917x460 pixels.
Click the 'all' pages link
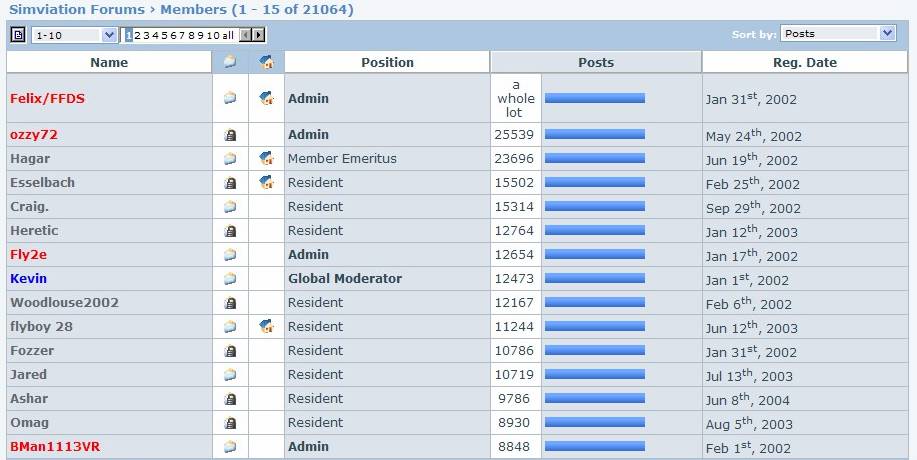[228, 35]
